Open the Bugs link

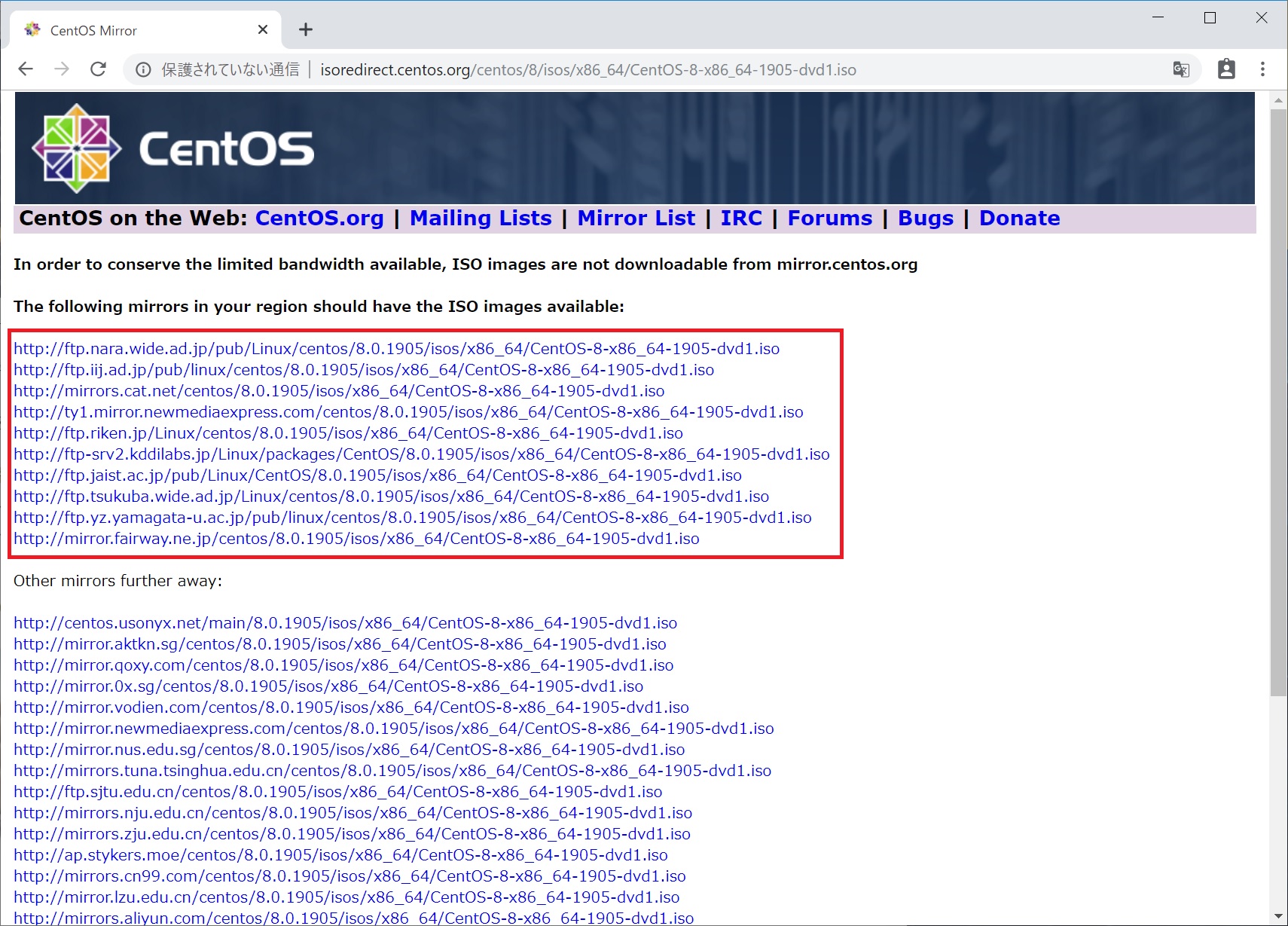(926, 219)
